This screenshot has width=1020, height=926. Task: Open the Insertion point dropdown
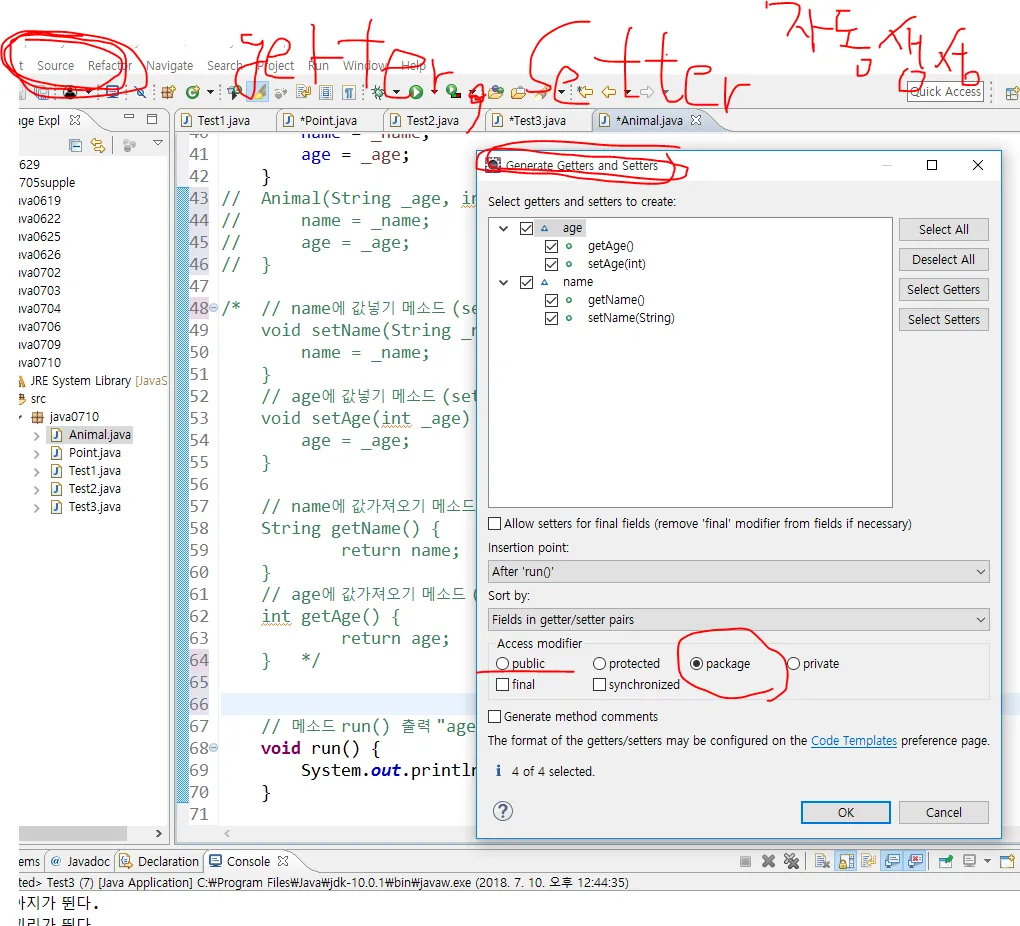pos(738,572)
